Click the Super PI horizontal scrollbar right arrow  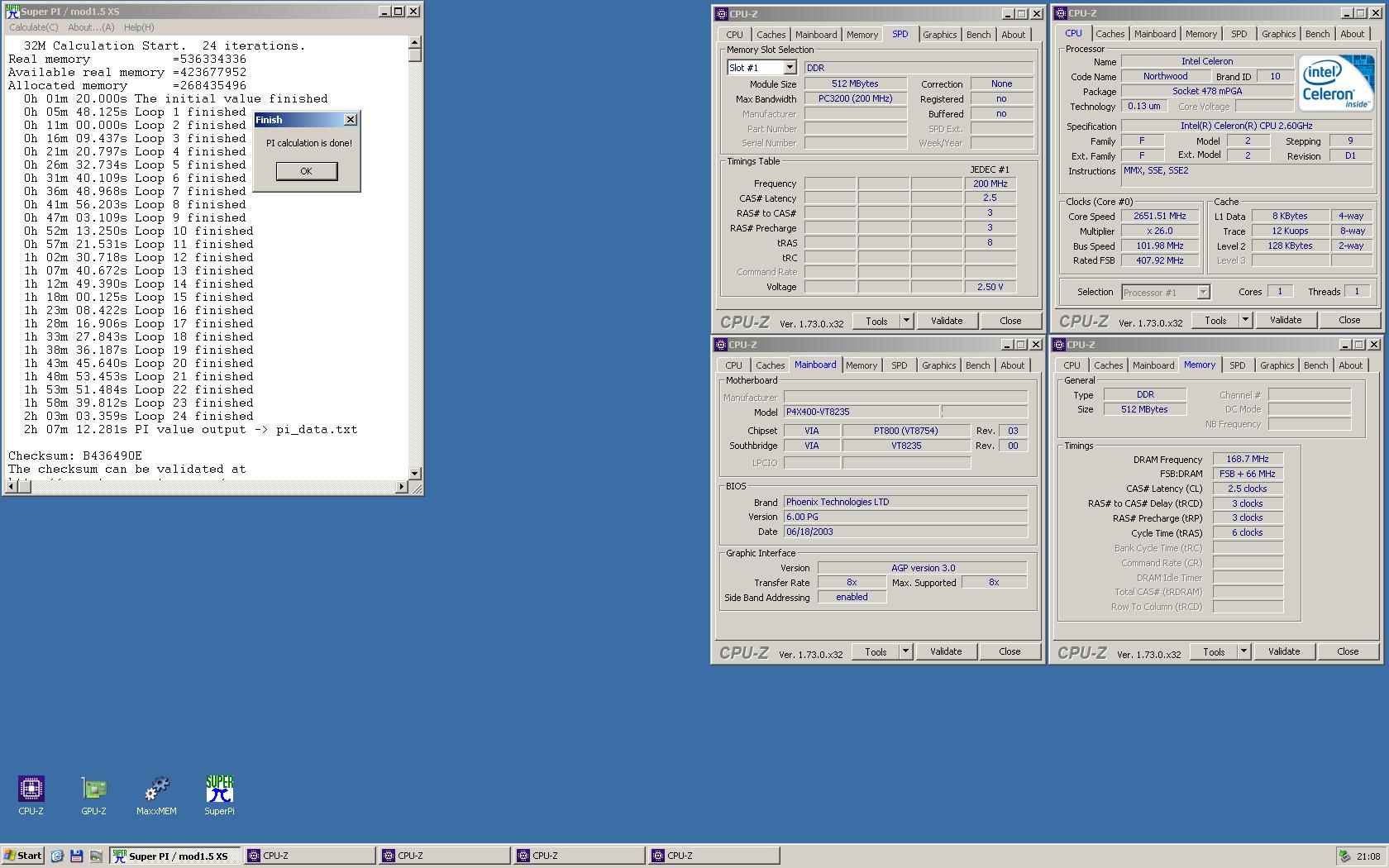coord(402,487)
